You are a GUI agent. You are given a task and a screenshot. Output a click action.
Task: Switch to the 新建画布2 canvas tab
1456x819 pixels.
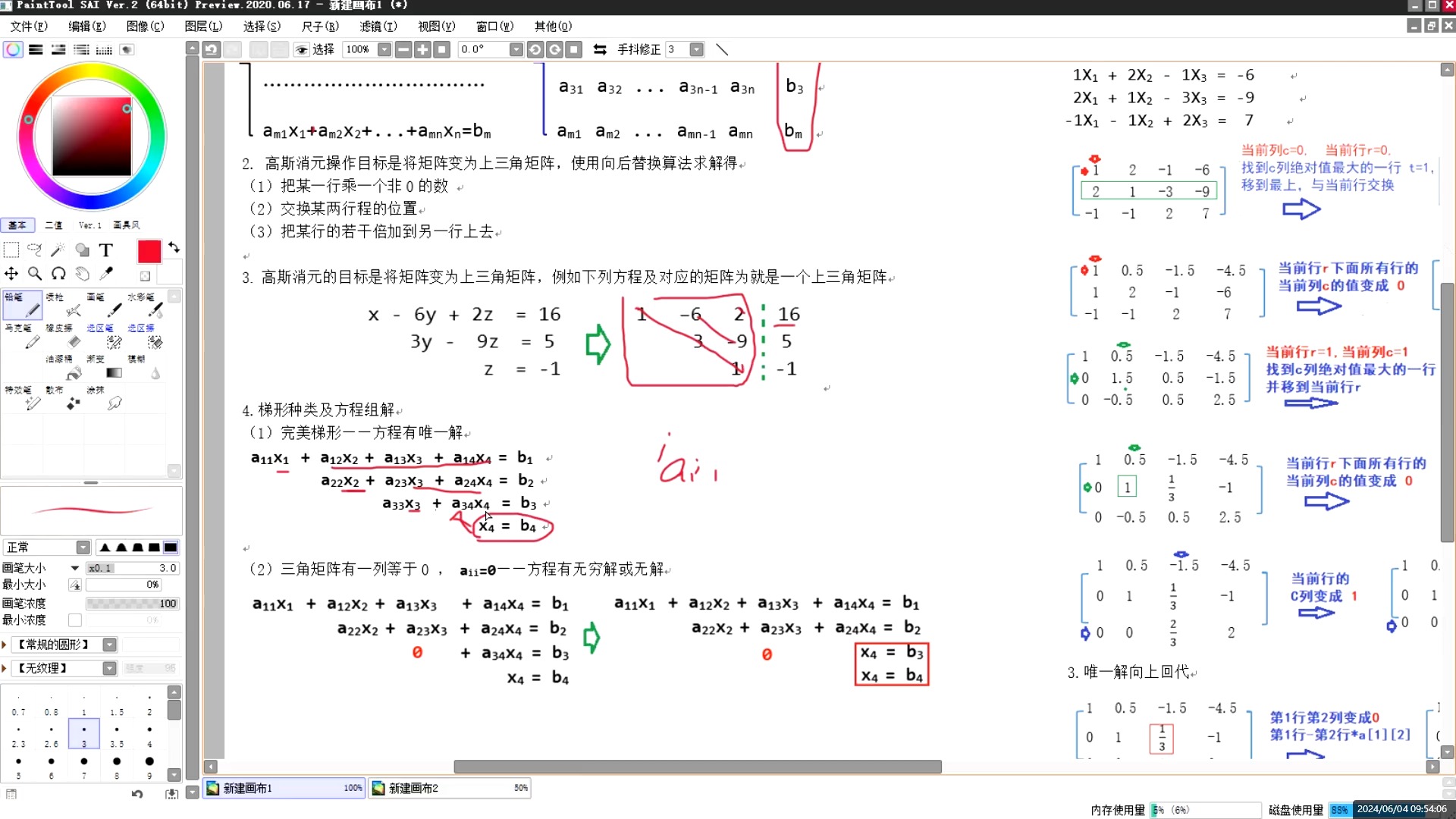413,788
